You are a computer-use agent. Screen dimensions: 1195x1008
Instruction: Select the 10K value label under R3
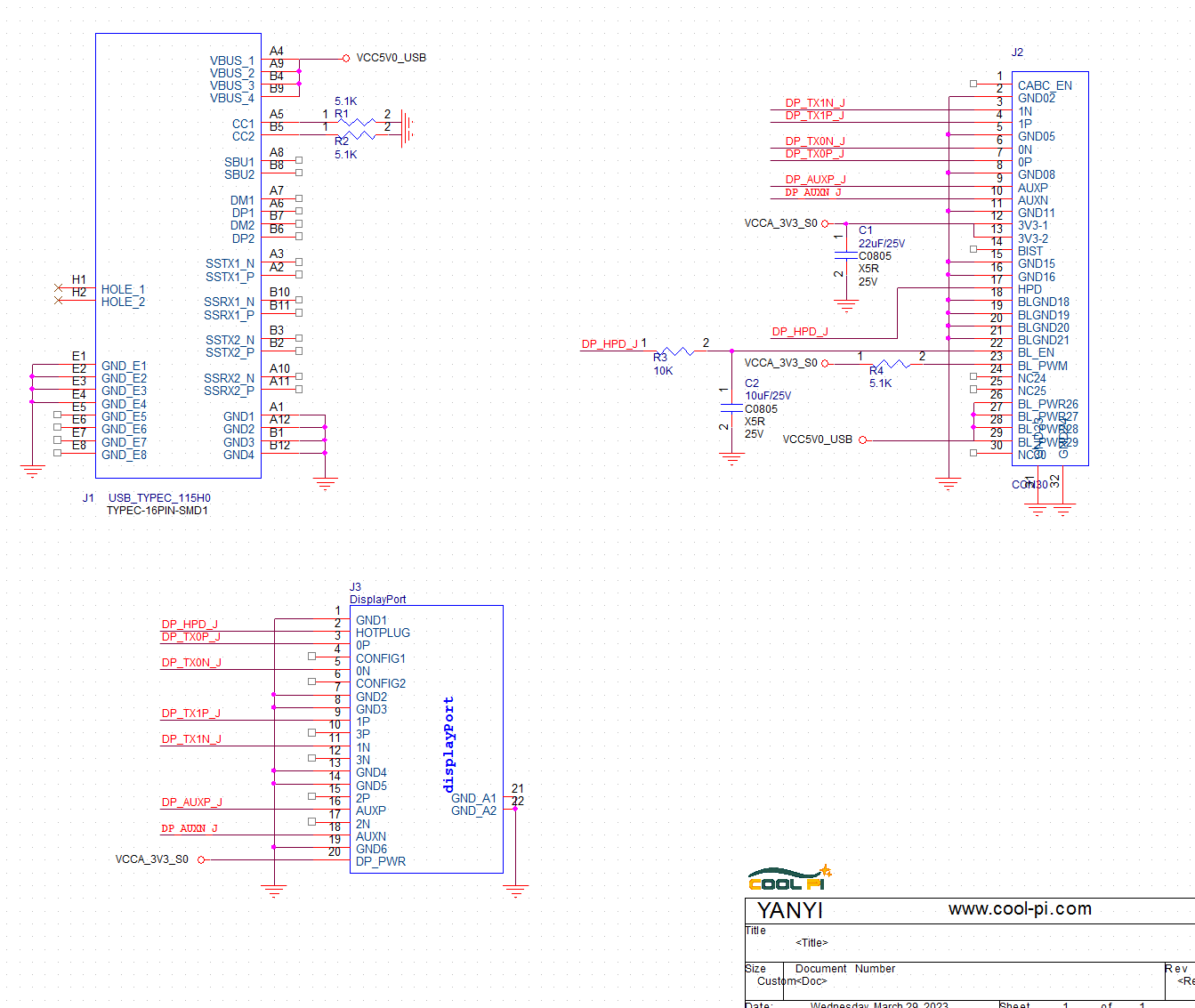point(663,371)
